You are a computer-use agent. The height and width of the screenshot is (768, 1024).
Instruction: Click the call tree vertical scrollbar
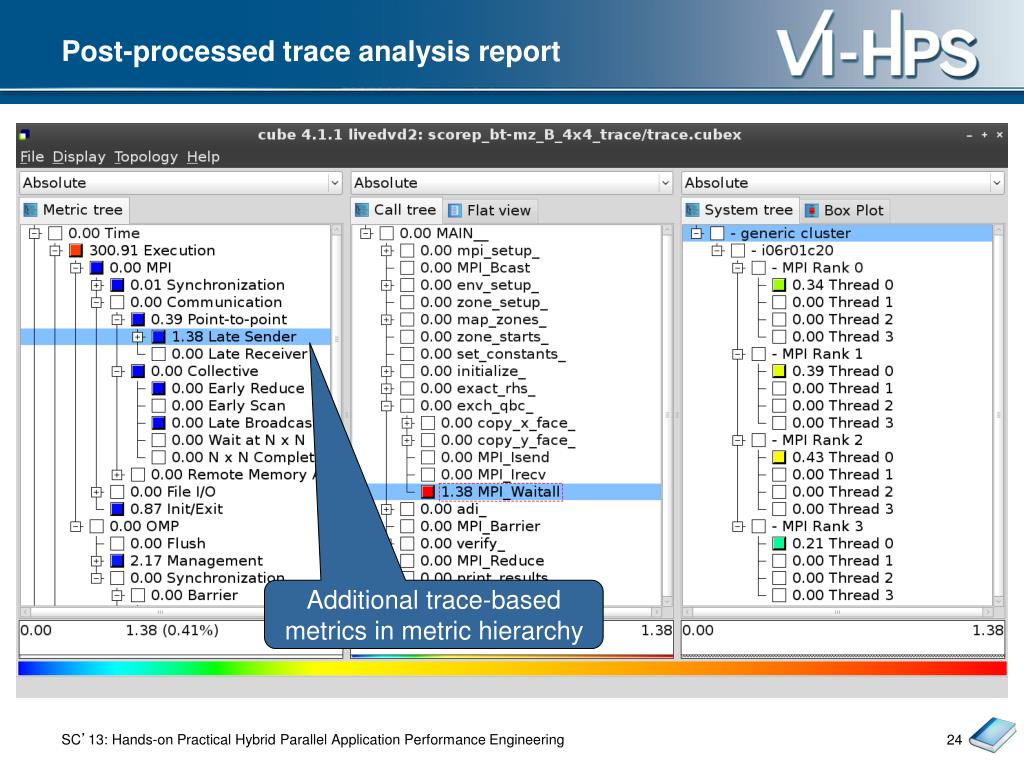tap(667, 415)
